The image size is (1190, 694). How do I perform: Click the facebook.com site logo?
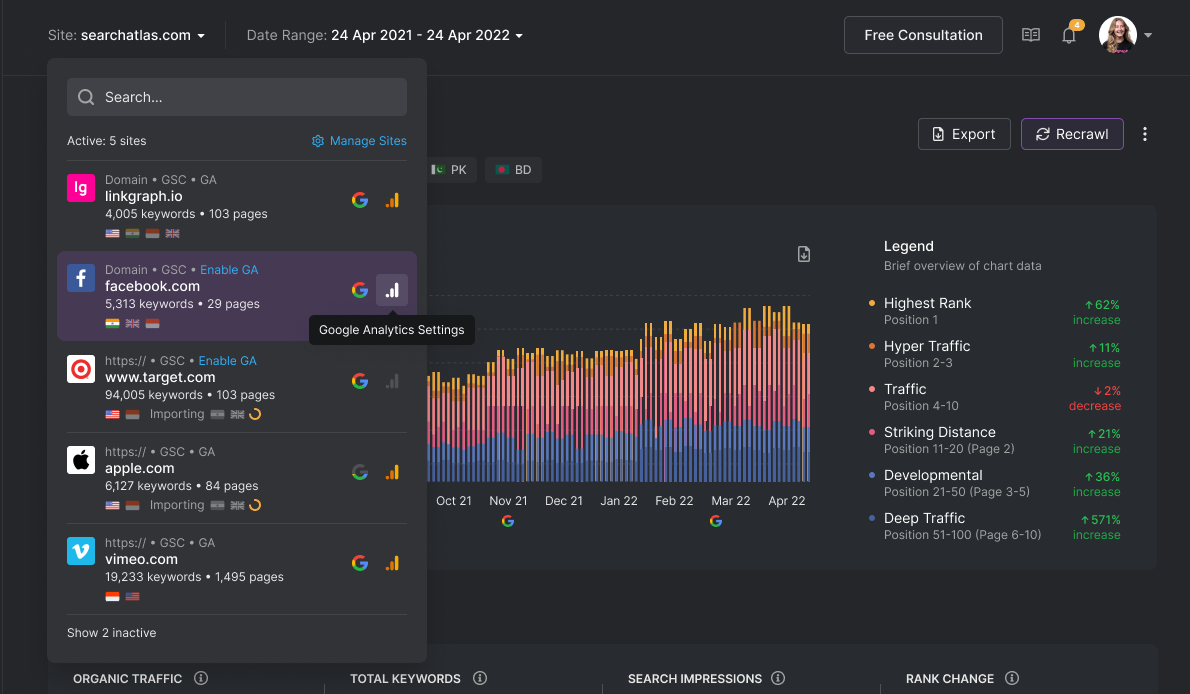tap(81, 278)
